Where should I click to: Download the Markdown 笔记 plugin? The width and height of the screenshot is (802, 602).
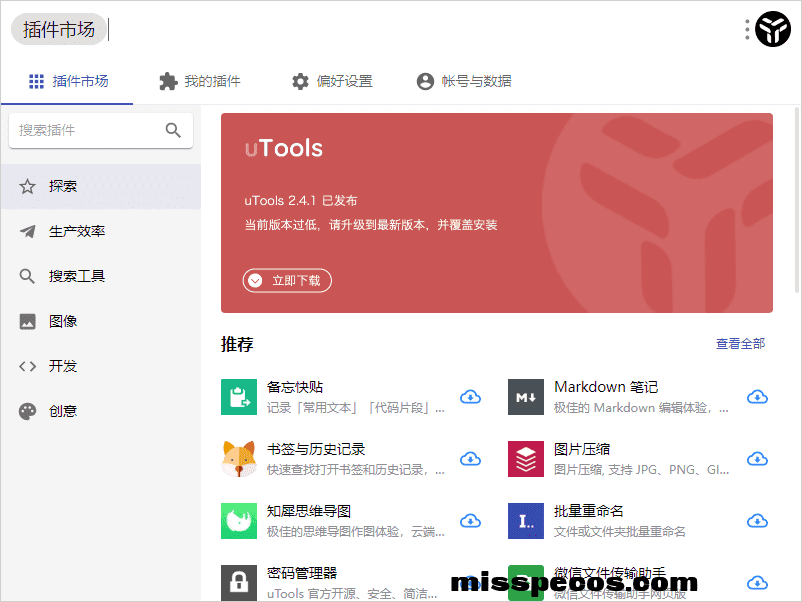[757, 397]
